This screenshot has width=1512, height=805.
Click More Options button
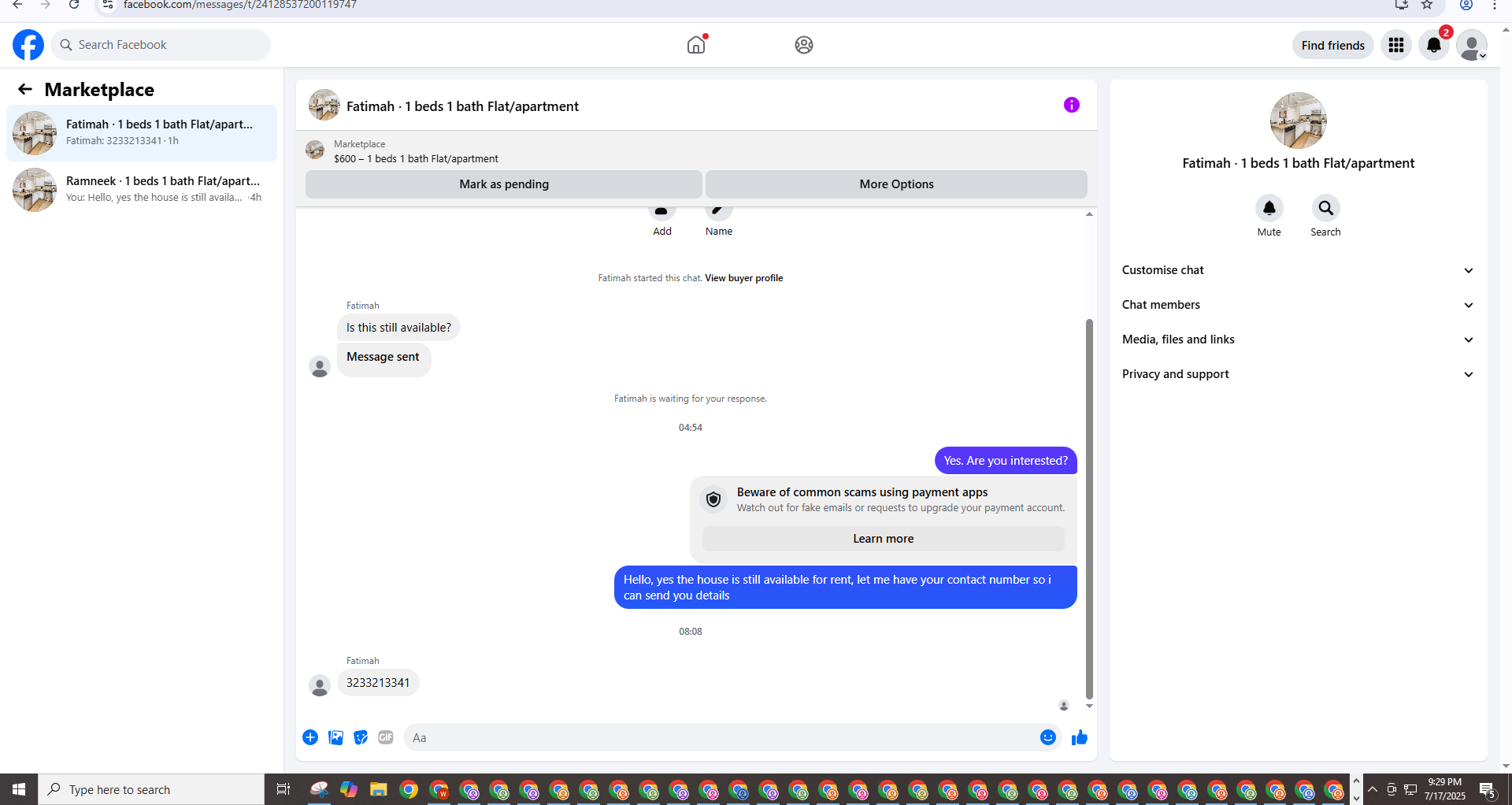896,184
